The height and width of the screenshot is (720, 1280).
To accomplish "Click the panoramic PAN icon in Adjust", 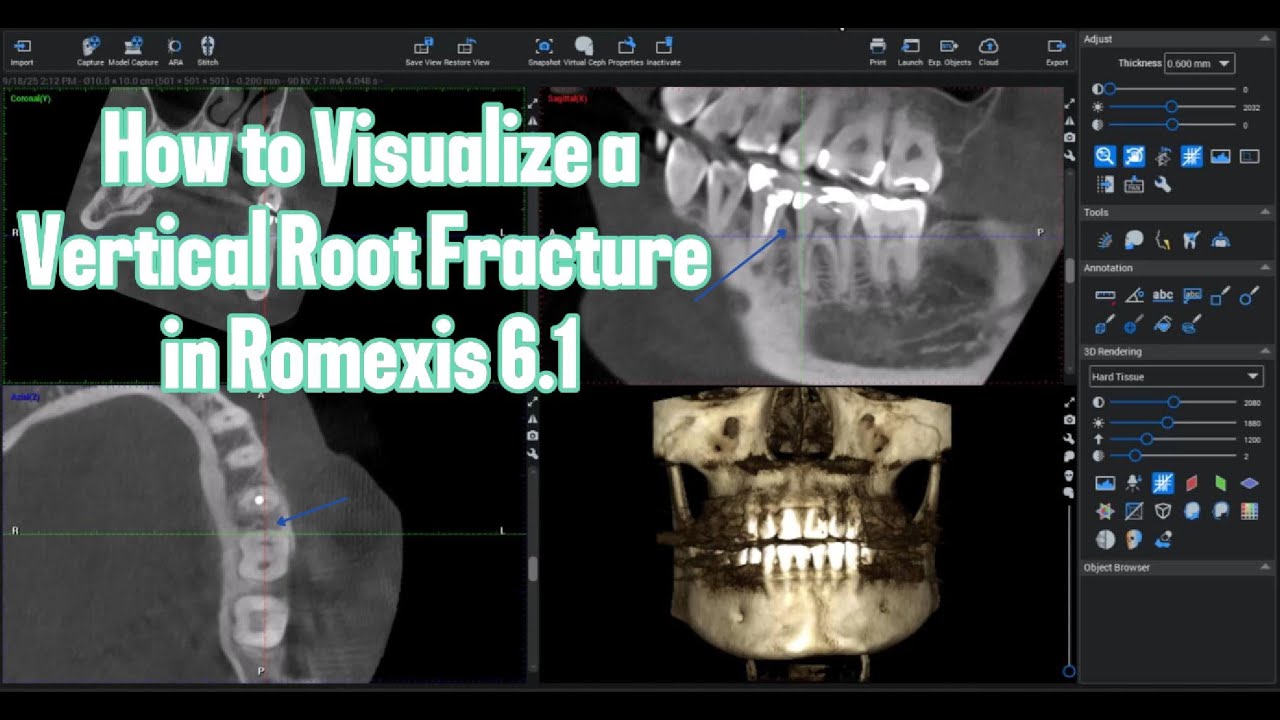I will point(1134,184).
